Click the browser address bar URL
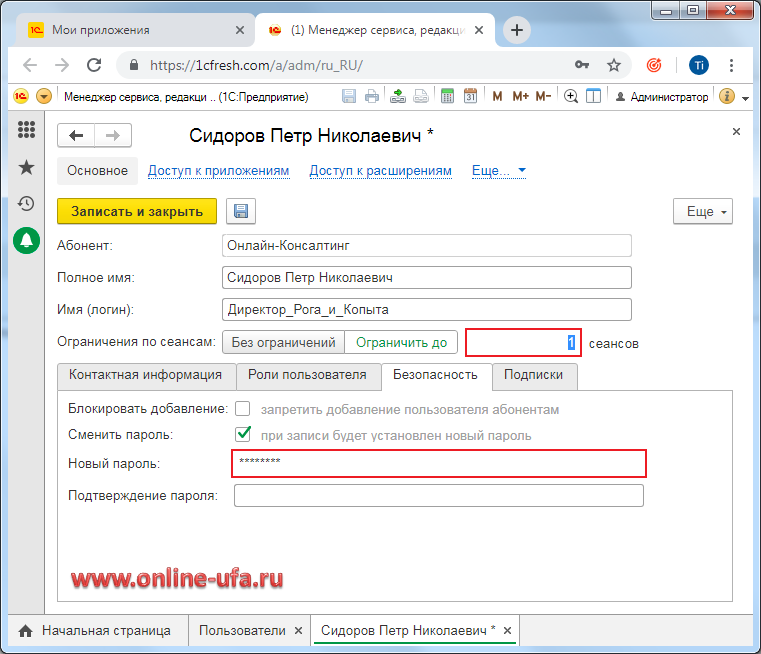Viewport: 761px width, 654px height. pos(256,65)
